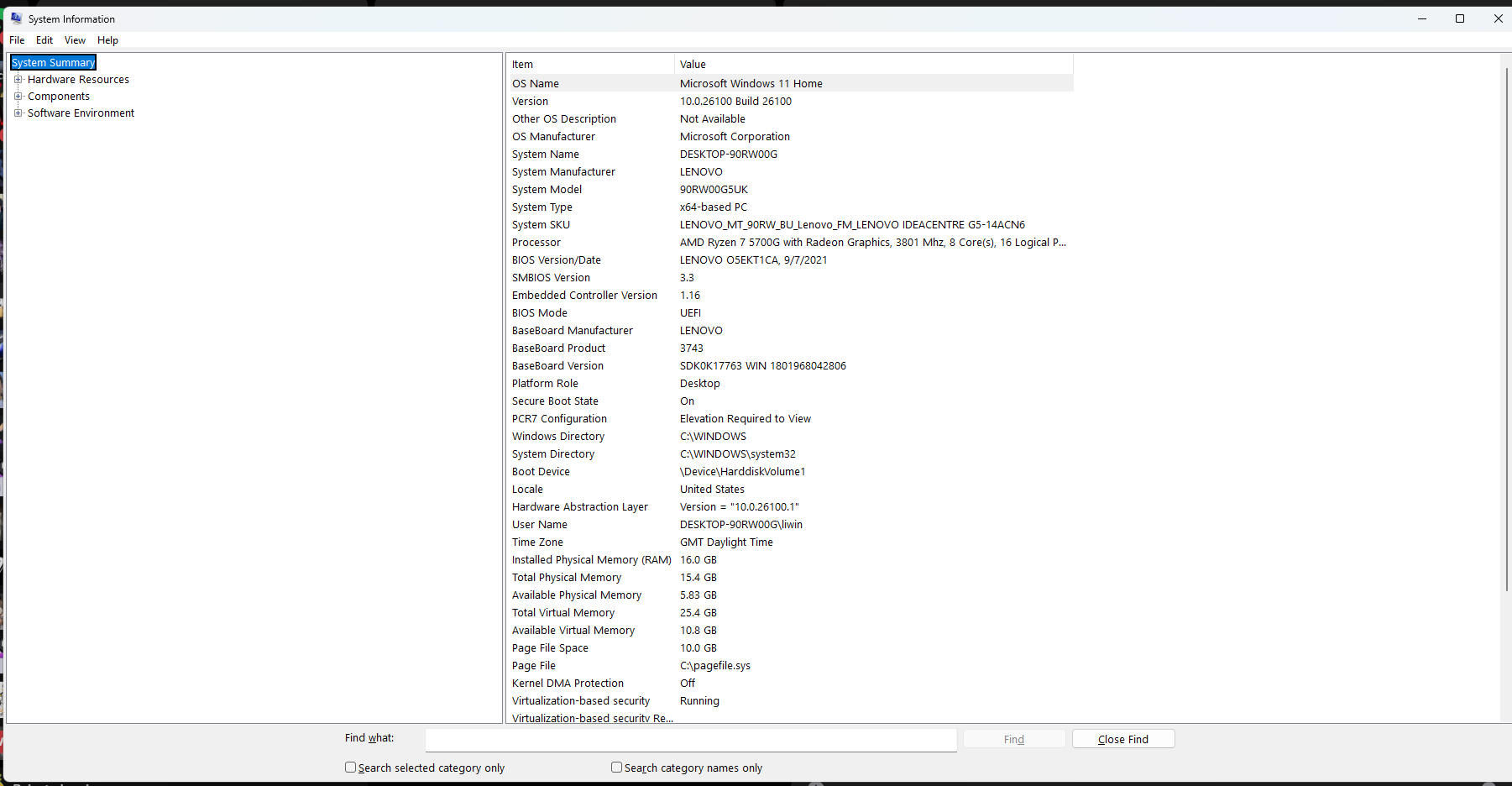
Task: Select the Total Virtual Memory row
Action: click(x=792, y=613)
